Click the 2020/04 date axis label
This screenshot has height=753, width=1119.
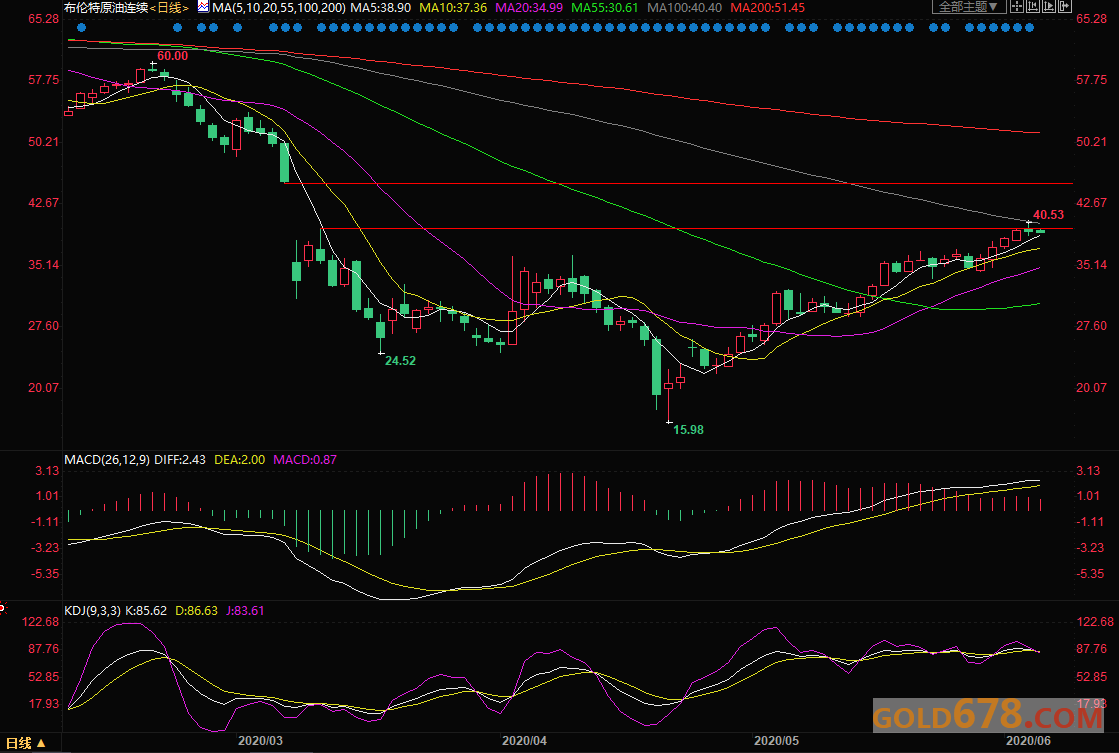(x=525, y=741)
